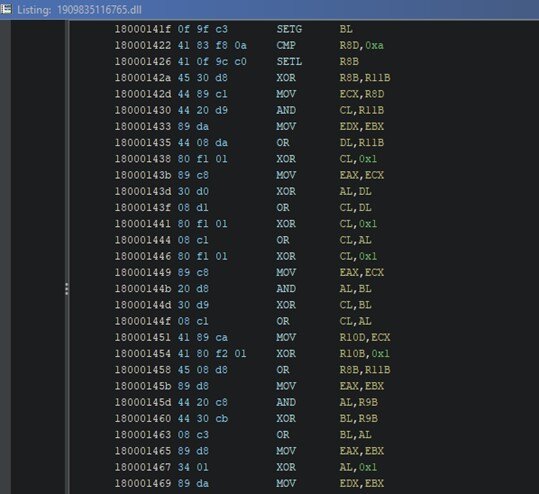Click the R10D,ECX operand at 180001451
539x494 pixels.
click(365, 337)
